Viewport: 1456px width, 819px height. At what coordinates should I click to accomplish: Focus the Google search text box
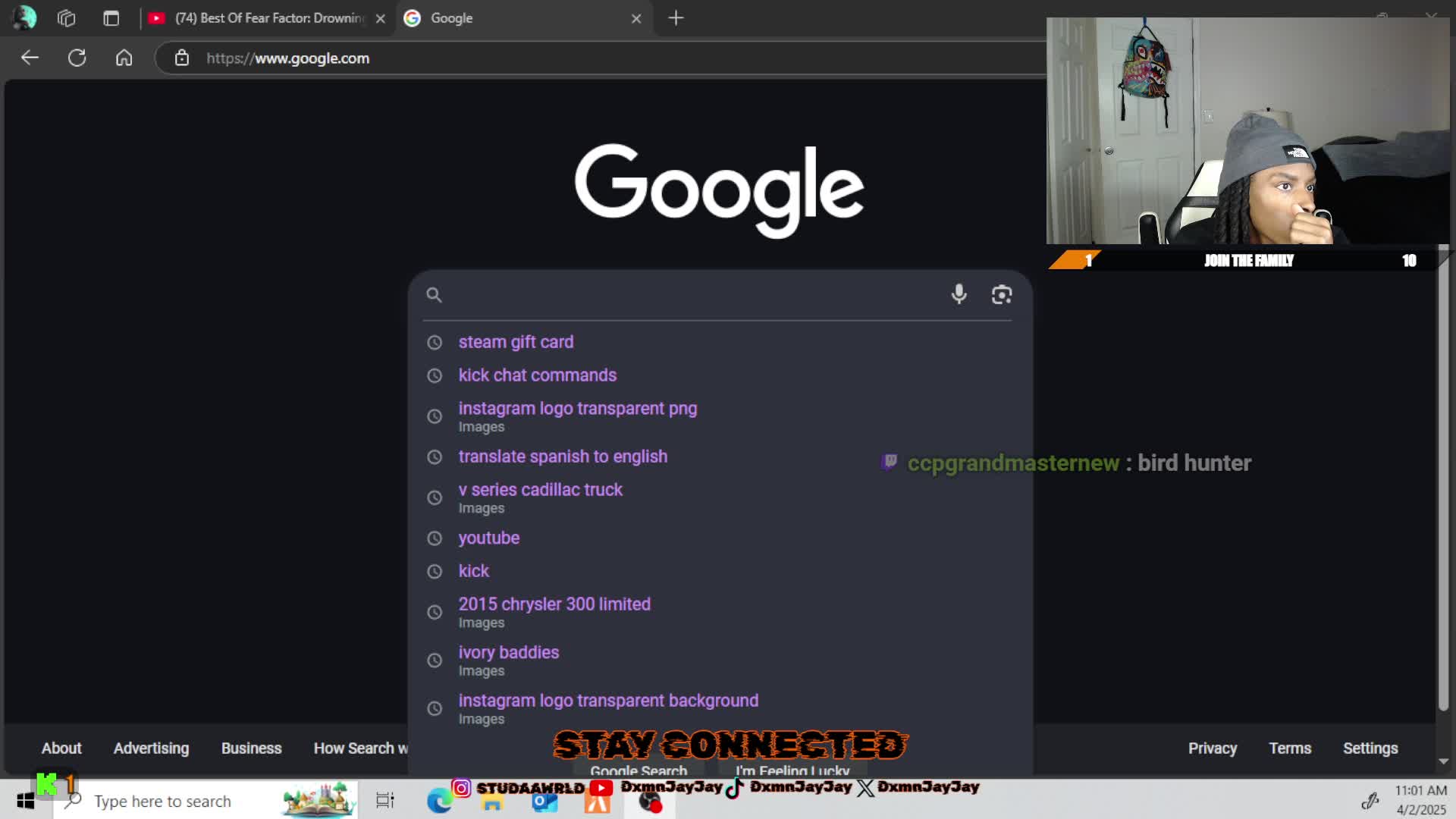click(x=694, y=295)
